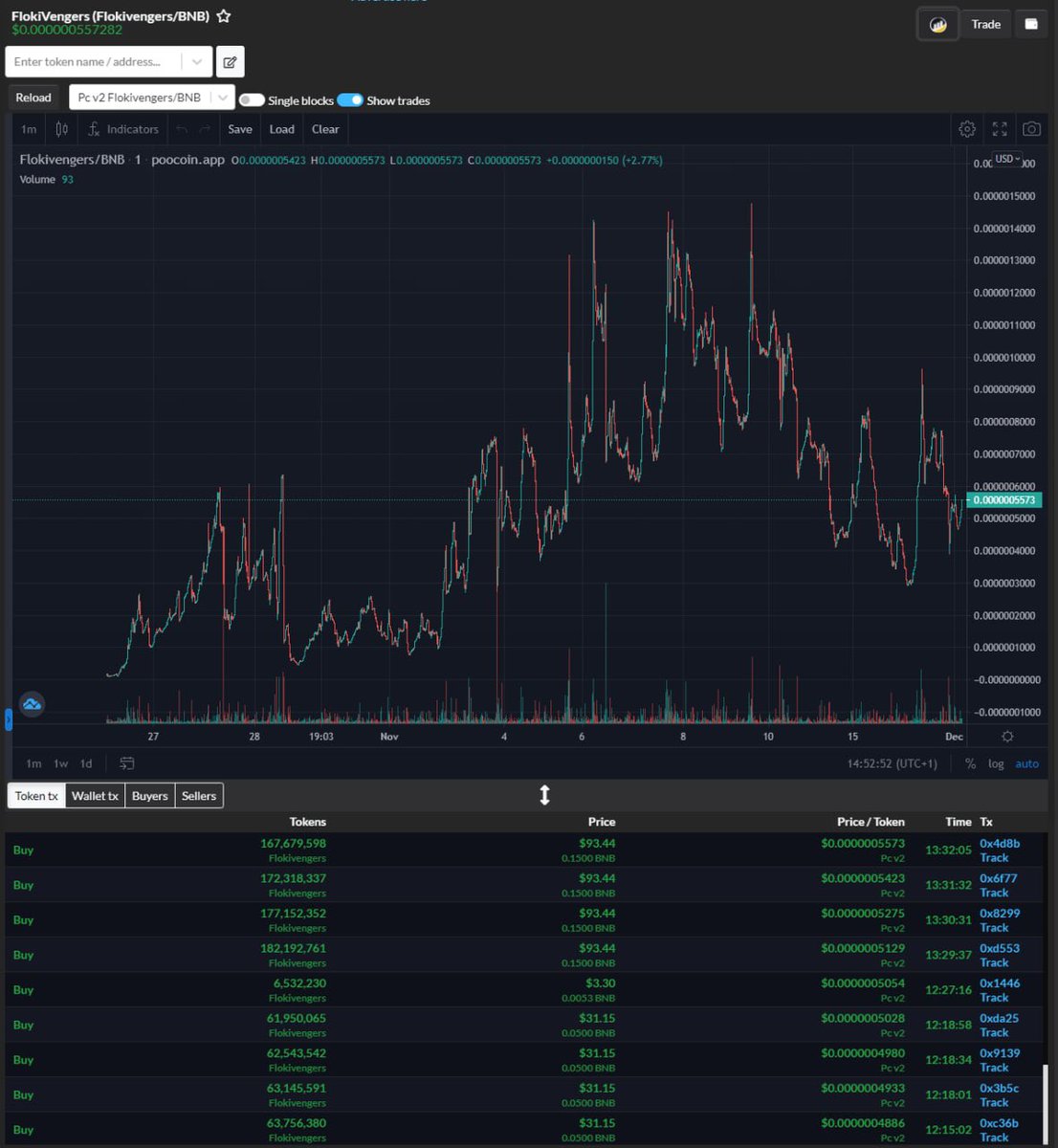Screen dimensions: 1058x1148
Task: Open token name dropdown arrow
Action: click(x=197, y=62)
